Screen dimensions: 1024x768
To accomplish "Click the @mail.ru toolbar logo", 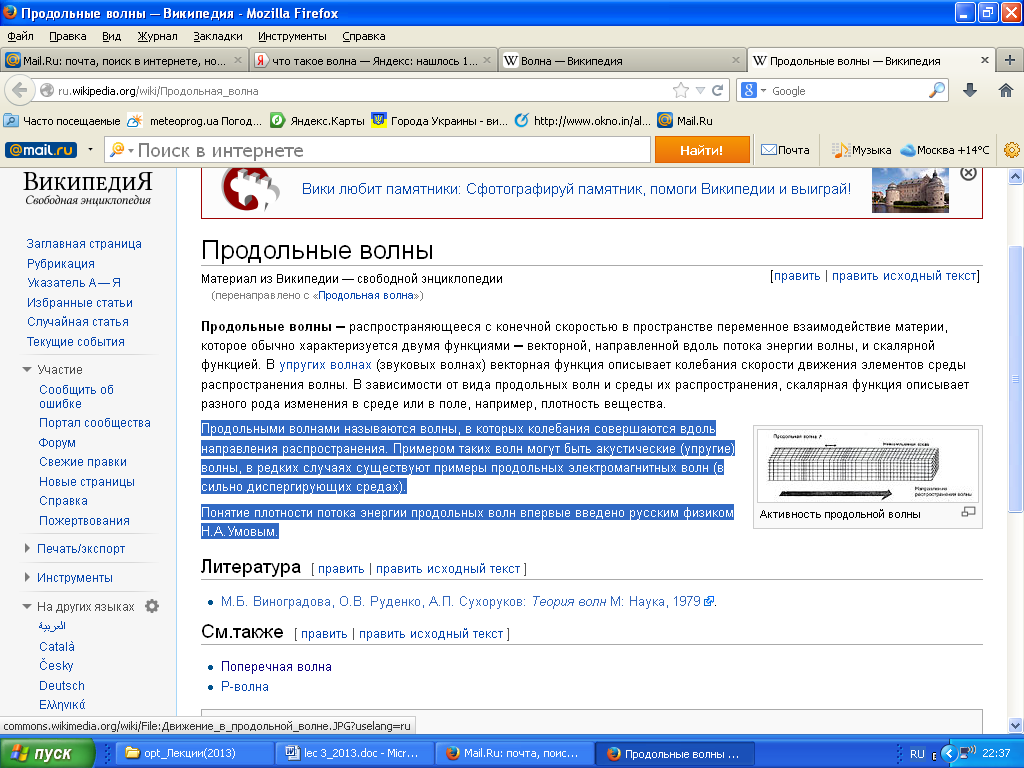I will (40, 150).
